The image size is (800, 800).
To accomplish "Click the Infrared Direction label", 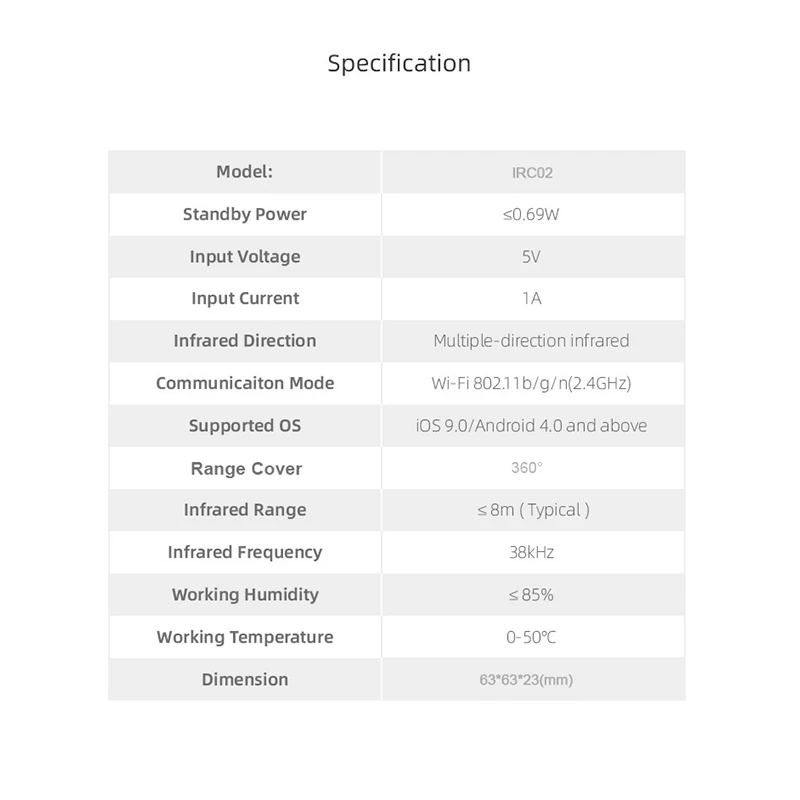I will pyautogui.click(x=244, y=341).
